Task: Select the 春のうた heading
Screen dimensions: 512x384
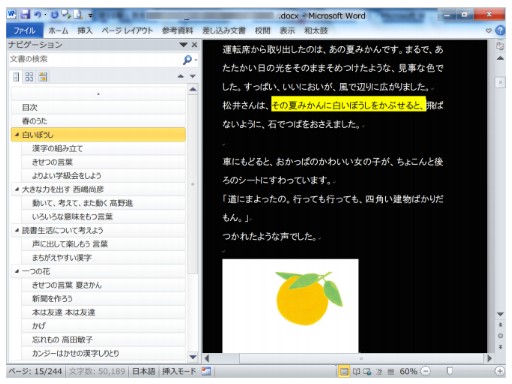Action: pyautogui.click(x=98, y=121)
